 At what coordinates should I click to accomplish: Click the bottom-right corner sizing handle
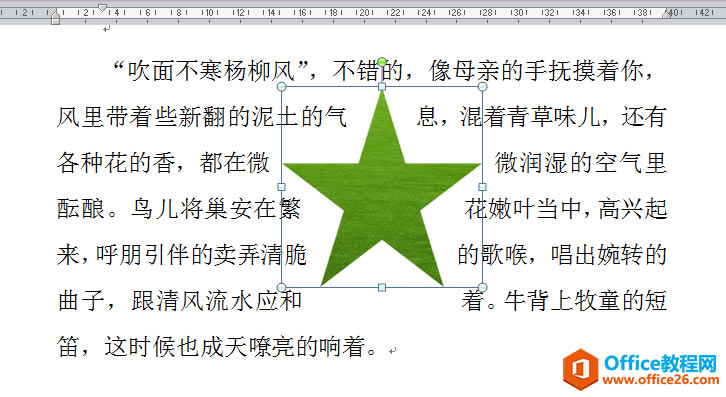(482, 287)
